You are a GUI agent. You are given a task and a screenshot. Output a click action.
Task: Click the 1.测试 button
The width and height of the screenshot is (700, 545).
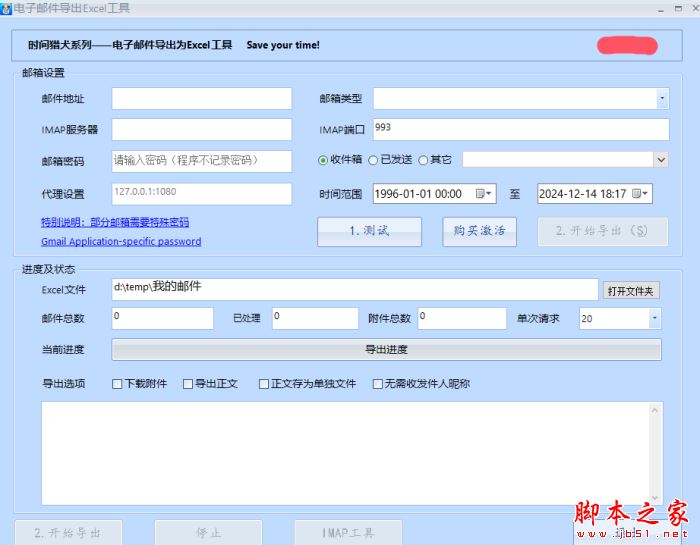tap(369, 231)
